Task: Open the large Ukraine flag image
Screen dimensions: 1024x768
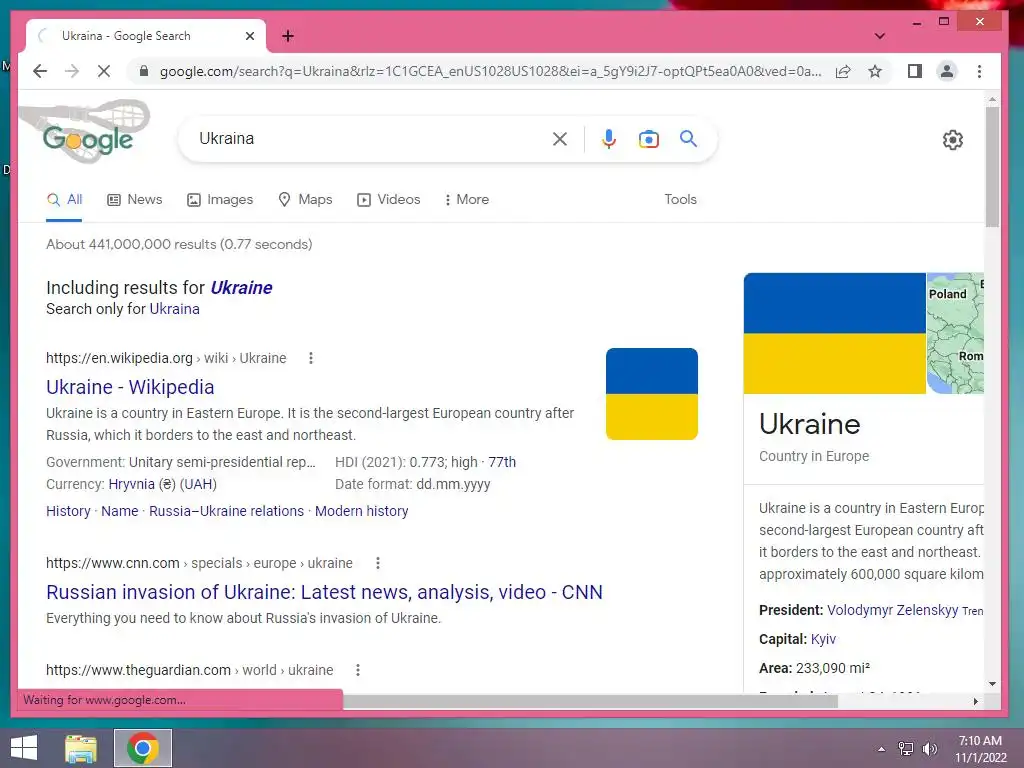Action: [835, 333]
